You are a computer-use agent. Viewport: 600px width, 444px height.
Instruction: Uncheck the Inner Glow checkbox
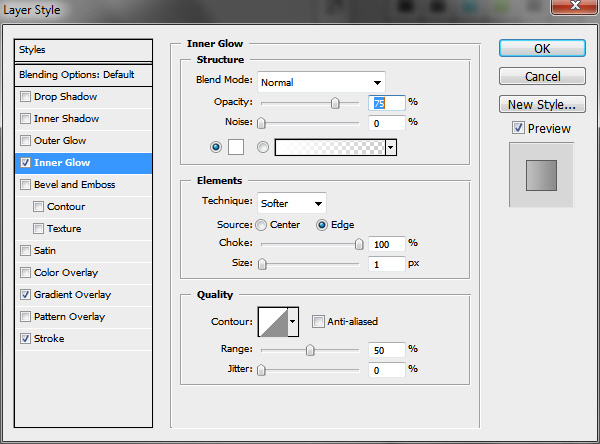[x=25, y=163]
